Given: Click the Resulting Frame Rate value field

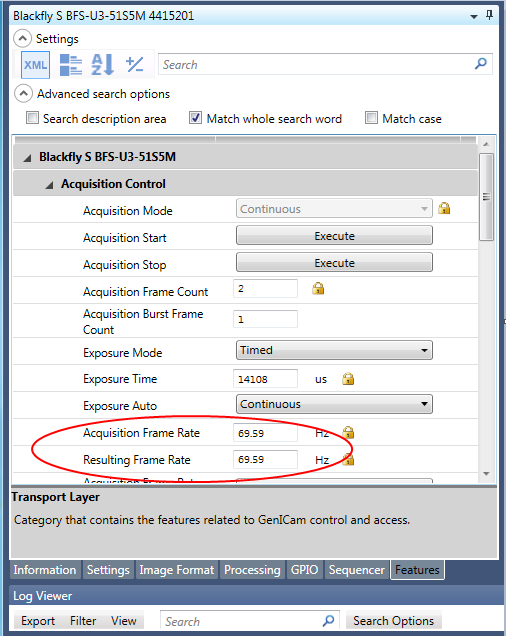Looking at the screenshot, I should [x=265, y=460].
